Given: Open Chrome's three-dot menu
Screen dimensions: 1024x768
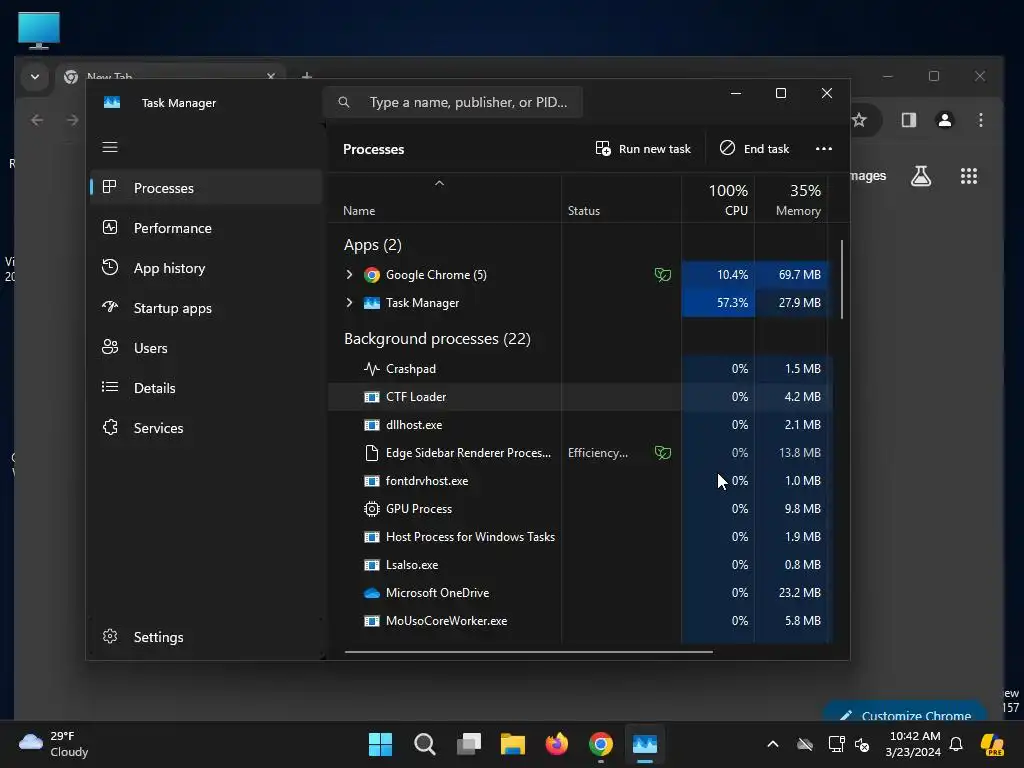Looking at the screenshot, I should 980,120.
